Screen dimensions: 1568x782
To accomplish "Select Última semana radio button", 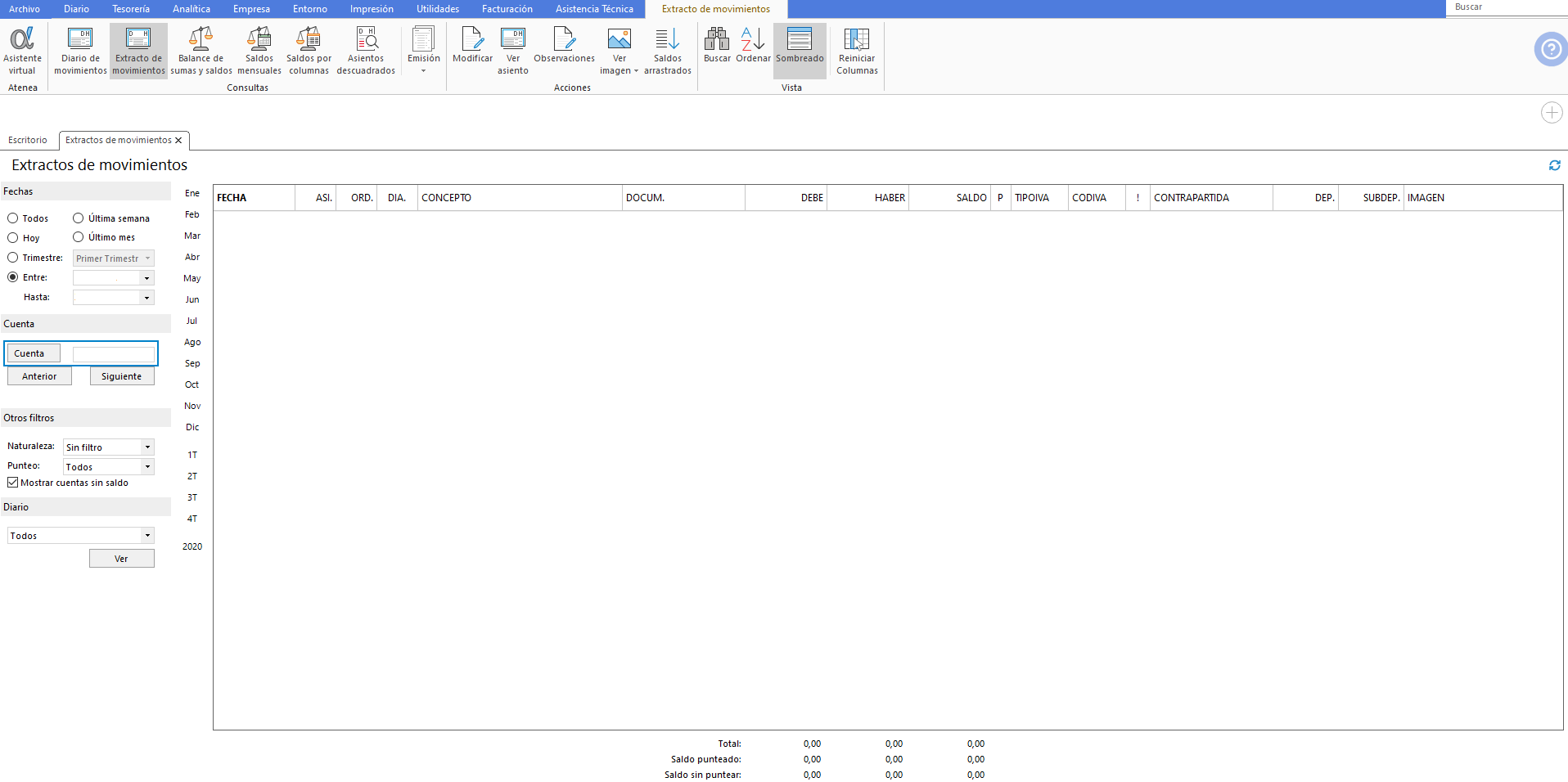I will (x=79, y=218).
